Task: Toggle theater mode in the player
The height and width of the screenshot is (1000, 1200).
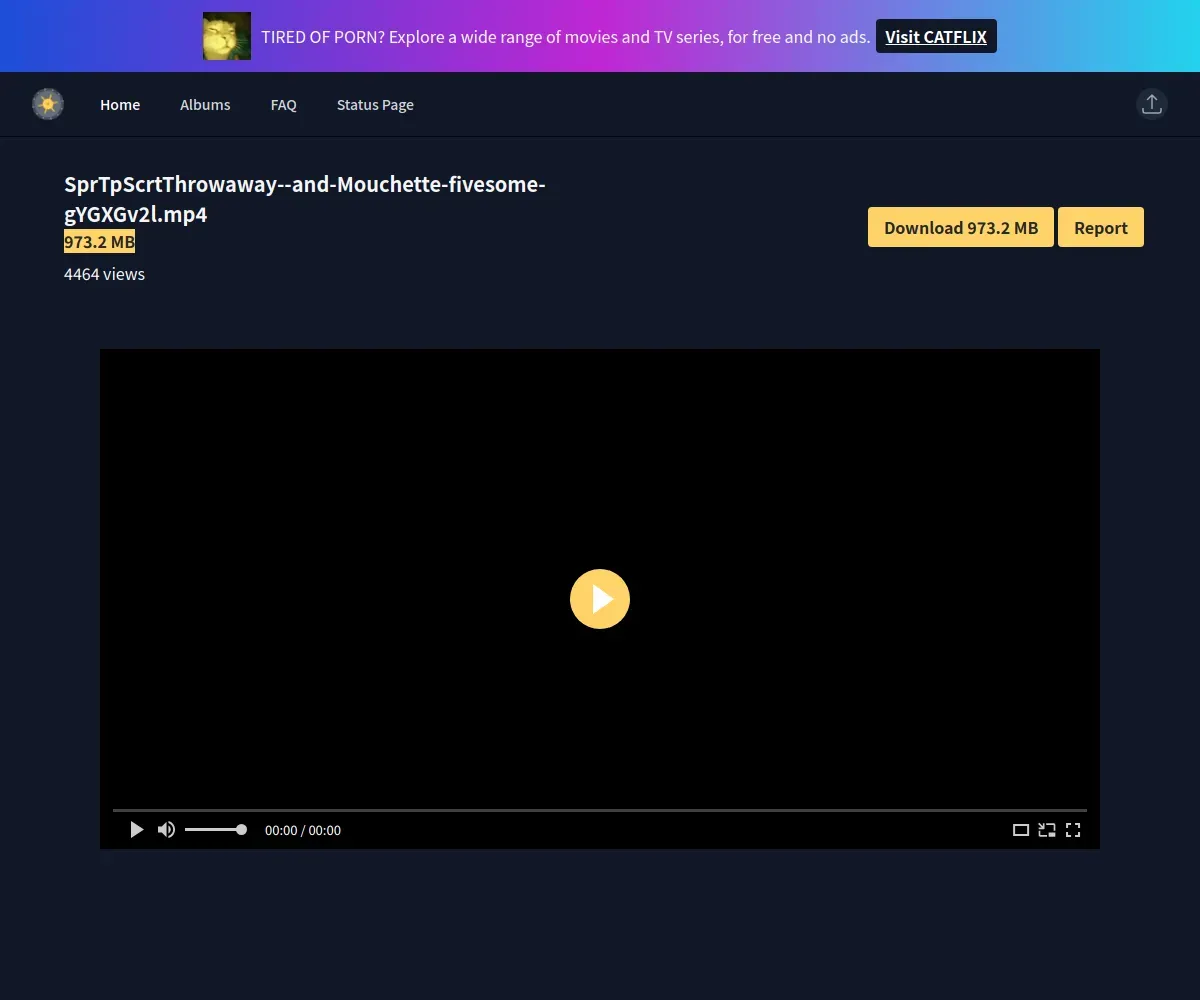Action: click(1021, 830)
